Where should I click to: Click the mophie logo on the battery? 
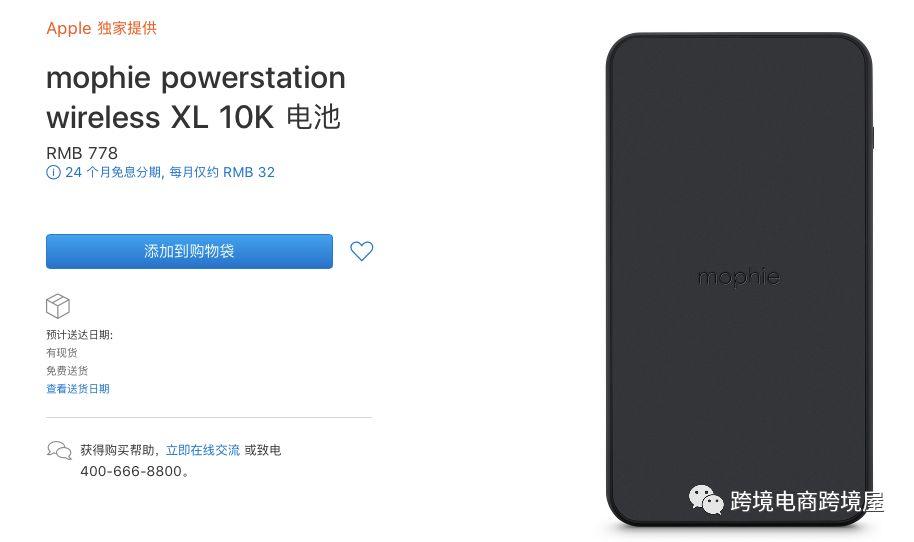click(739, 277)
